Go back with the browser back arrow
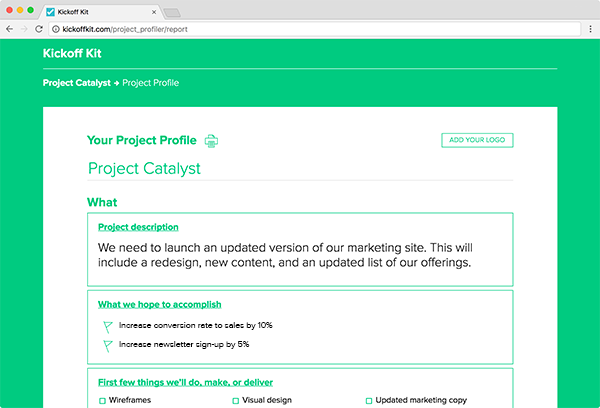The width and height of the screenshot is (600, 408). tap(10, 29)
